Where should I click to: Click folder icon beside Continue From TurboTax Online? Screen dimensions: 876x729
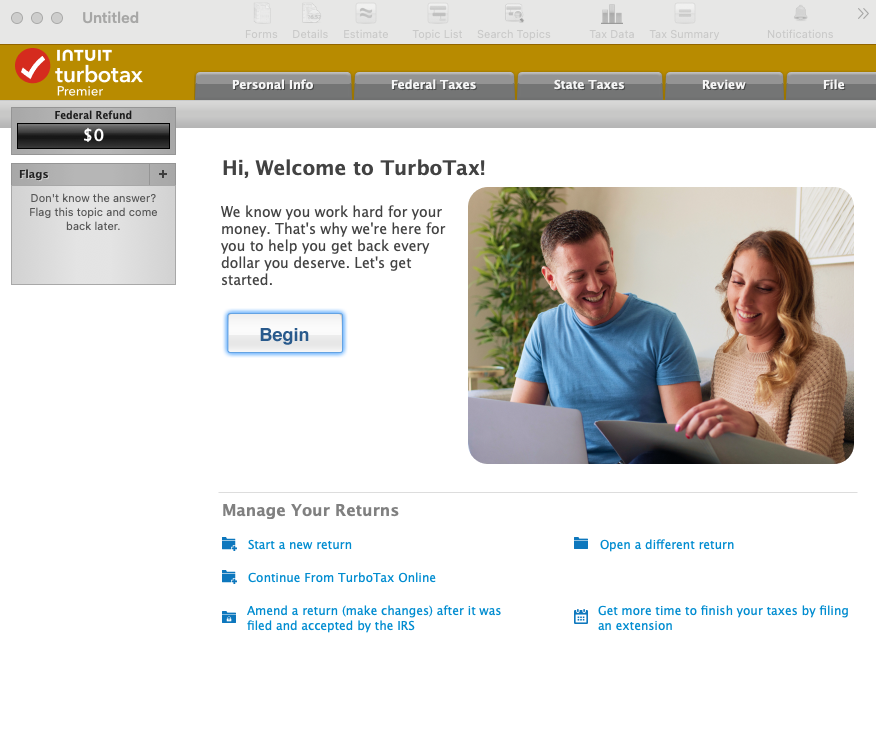(229, 576)
